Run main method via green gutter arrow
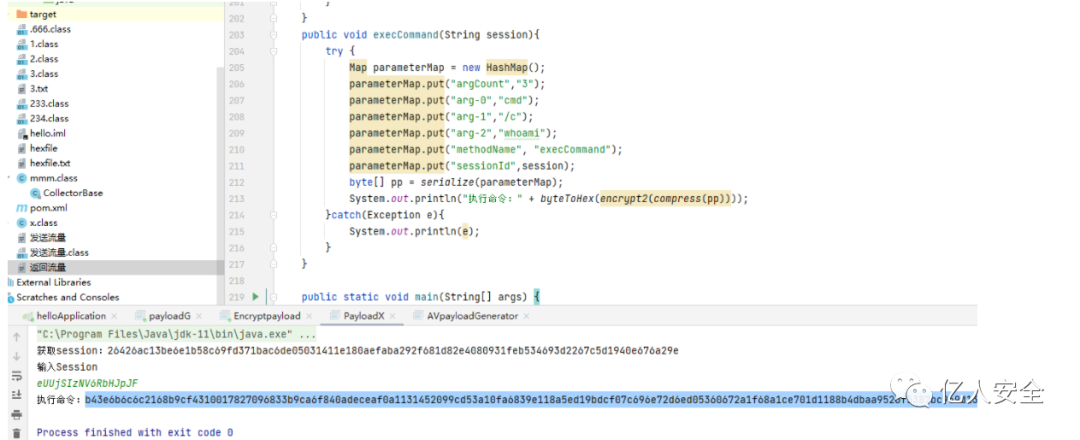 [255, 297]
